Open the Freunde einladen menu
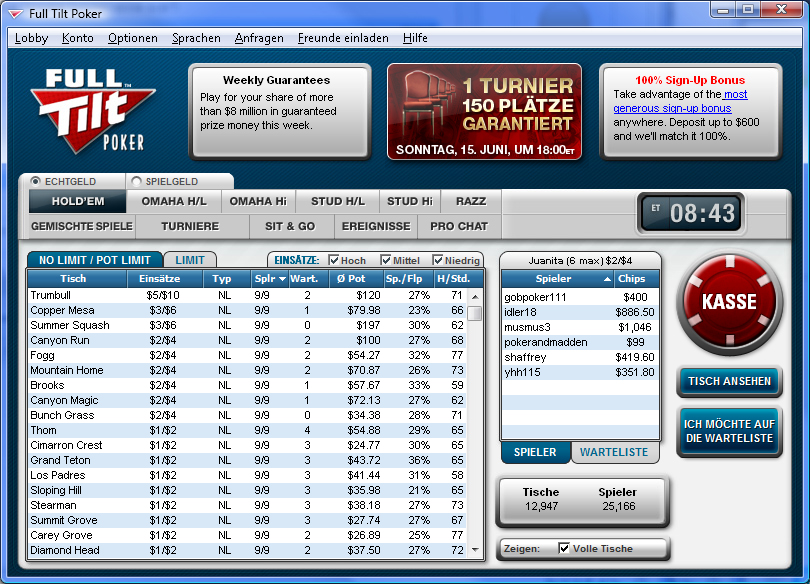 343,38
